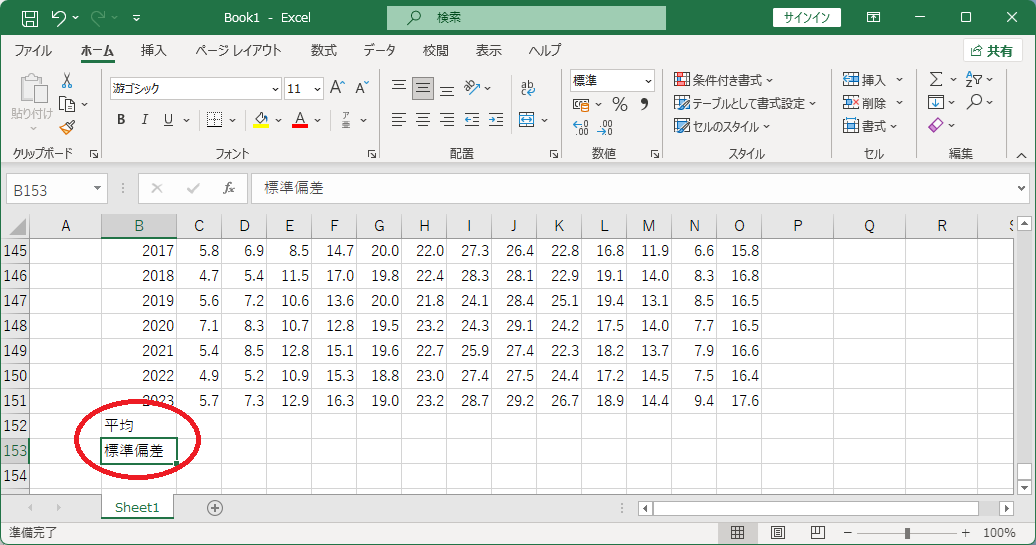This screenshot has width=1036, height=545.
Task: Click insert function fx icon
Action: click(x=229, y=189)
